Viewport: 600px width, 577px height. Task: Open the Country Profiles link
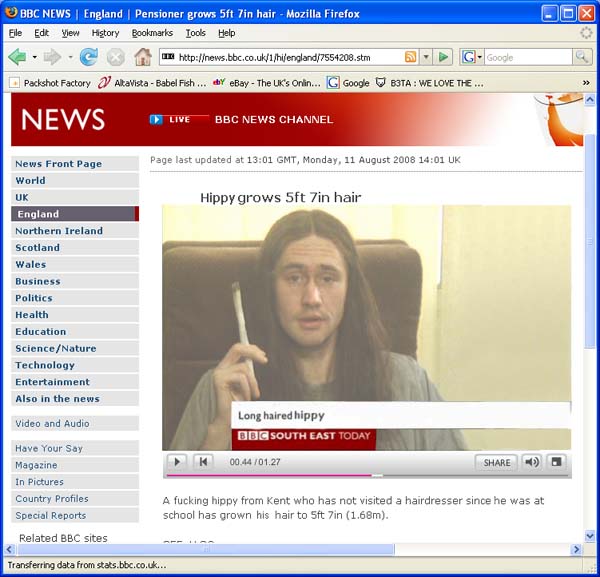[75, 499]
